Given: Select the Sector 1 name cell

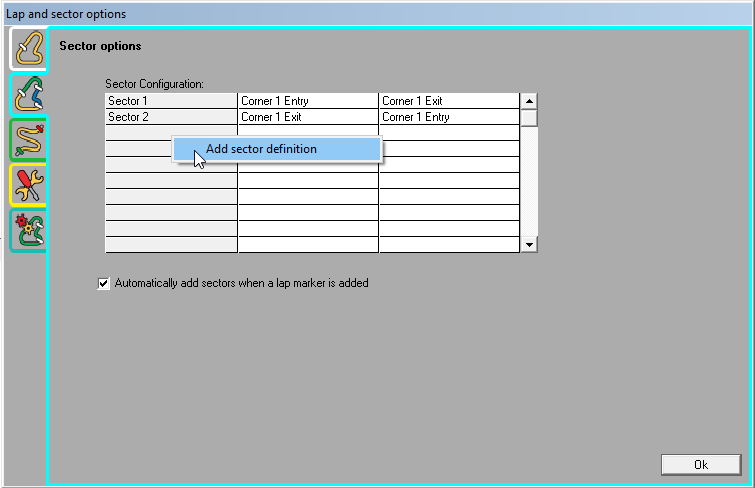Looking at the screenshot, I should point(171,101).
